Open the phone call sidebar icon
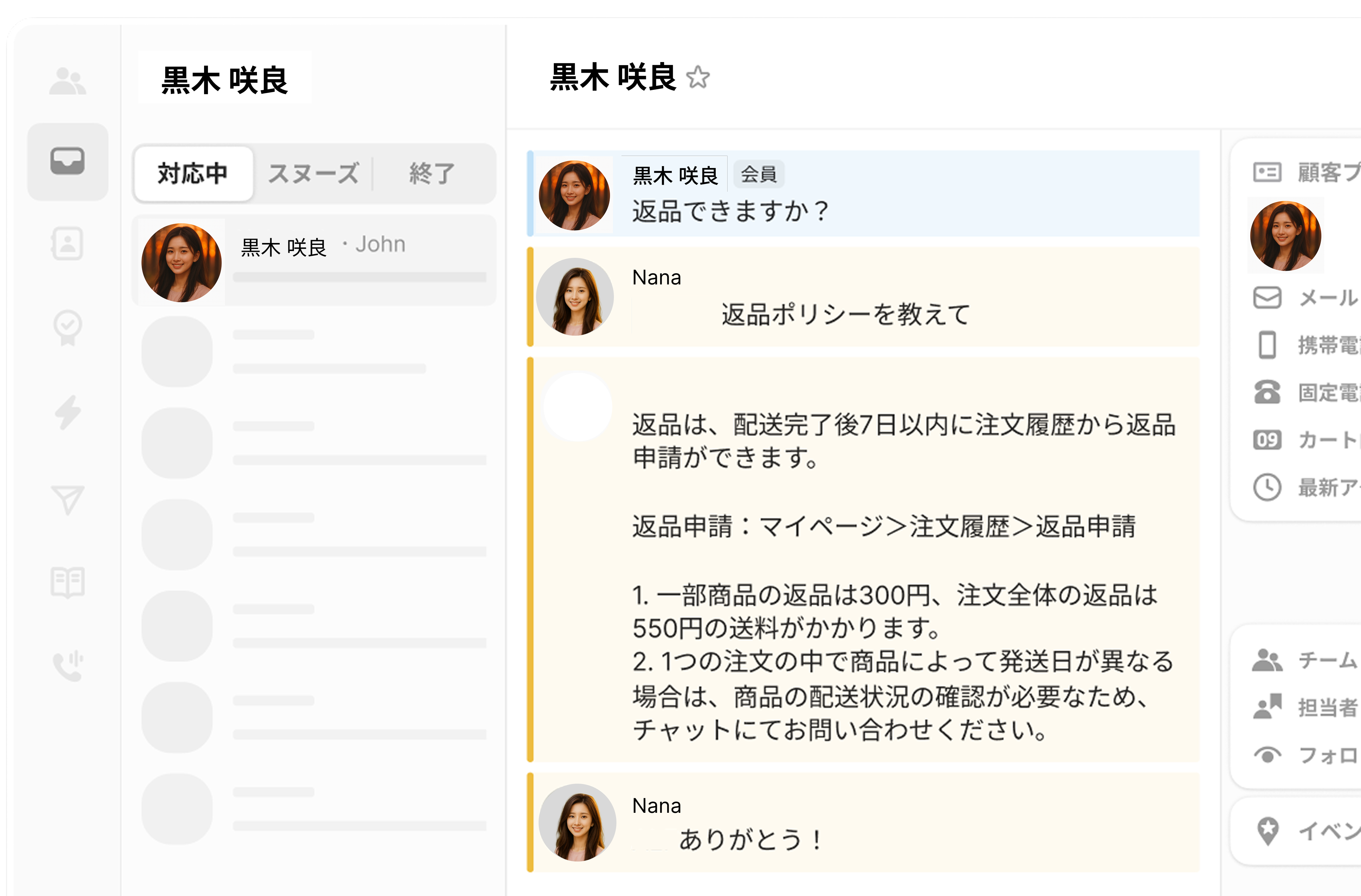1361x896 pixels. [x=67, y=666]
